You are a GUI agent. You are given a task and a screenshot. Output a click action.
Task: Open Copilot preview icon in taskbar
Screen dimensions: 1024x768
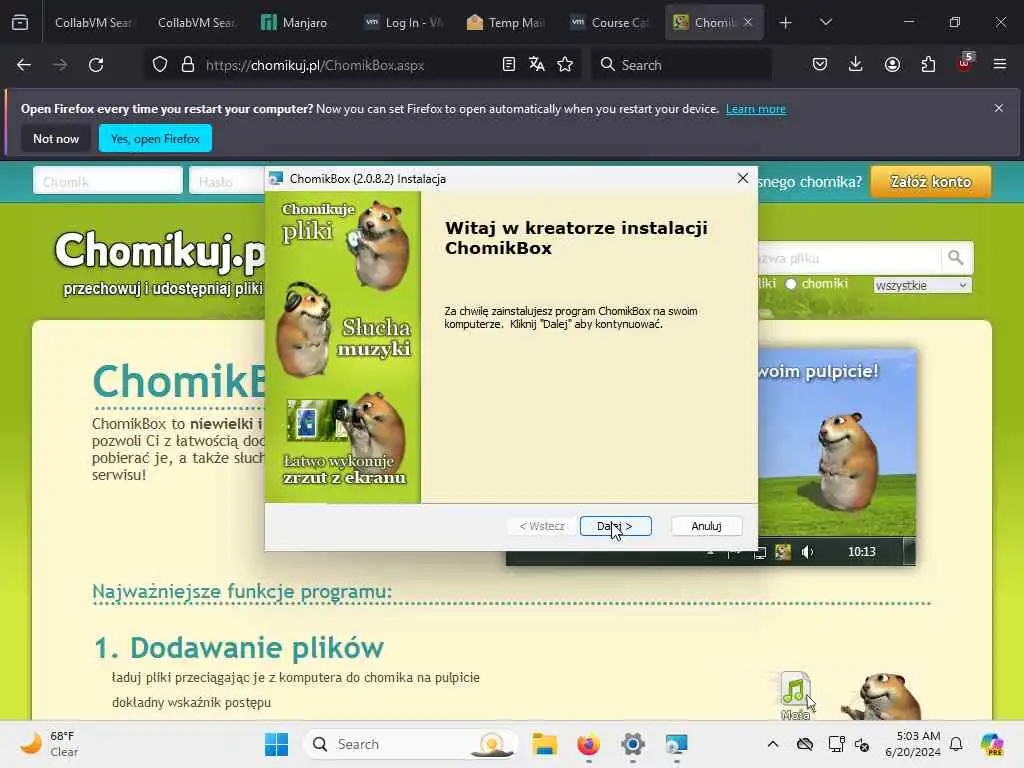click(992, 744)
